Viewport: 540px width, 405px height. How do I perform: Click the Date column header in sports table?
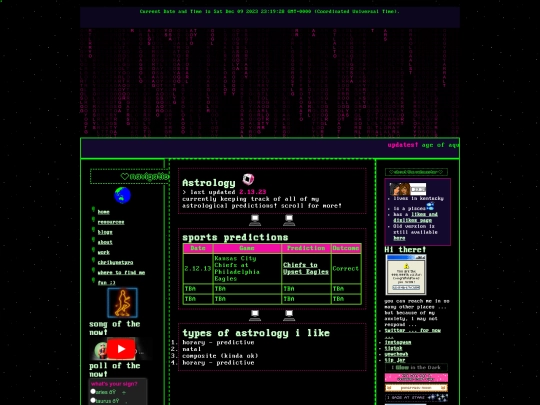198,248
